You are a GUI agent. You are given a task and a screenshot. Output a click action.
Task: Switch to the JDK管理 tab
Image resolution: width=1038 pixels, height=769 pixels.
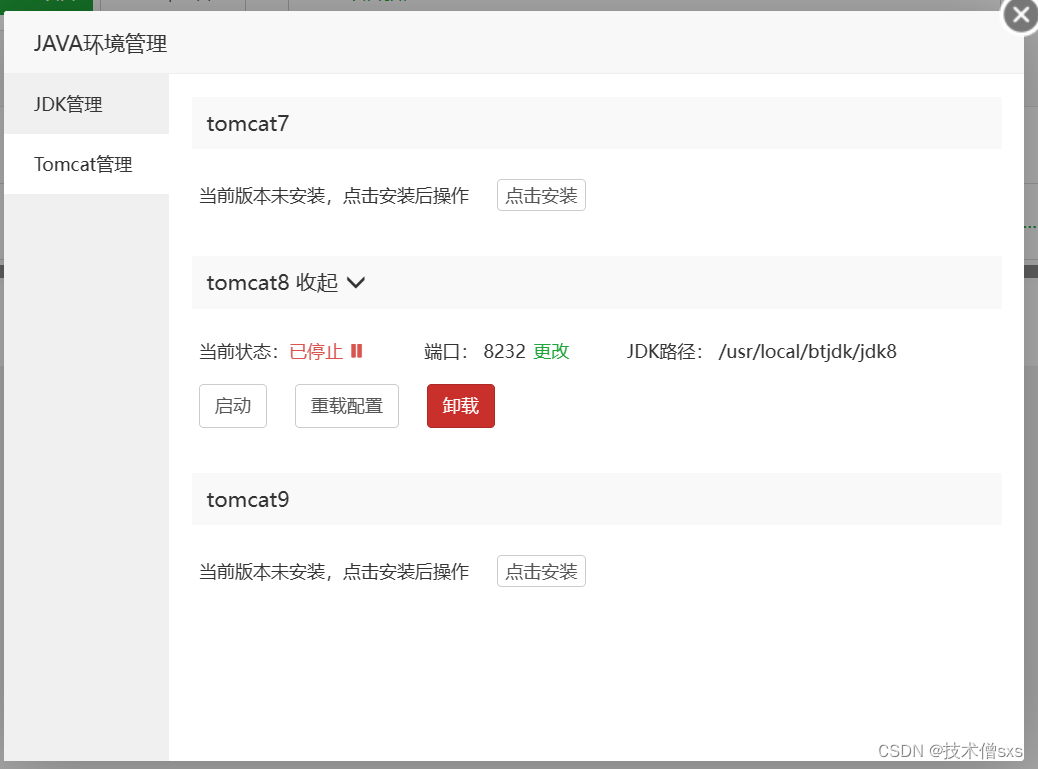pyautogui.click(x=87, y=104)
